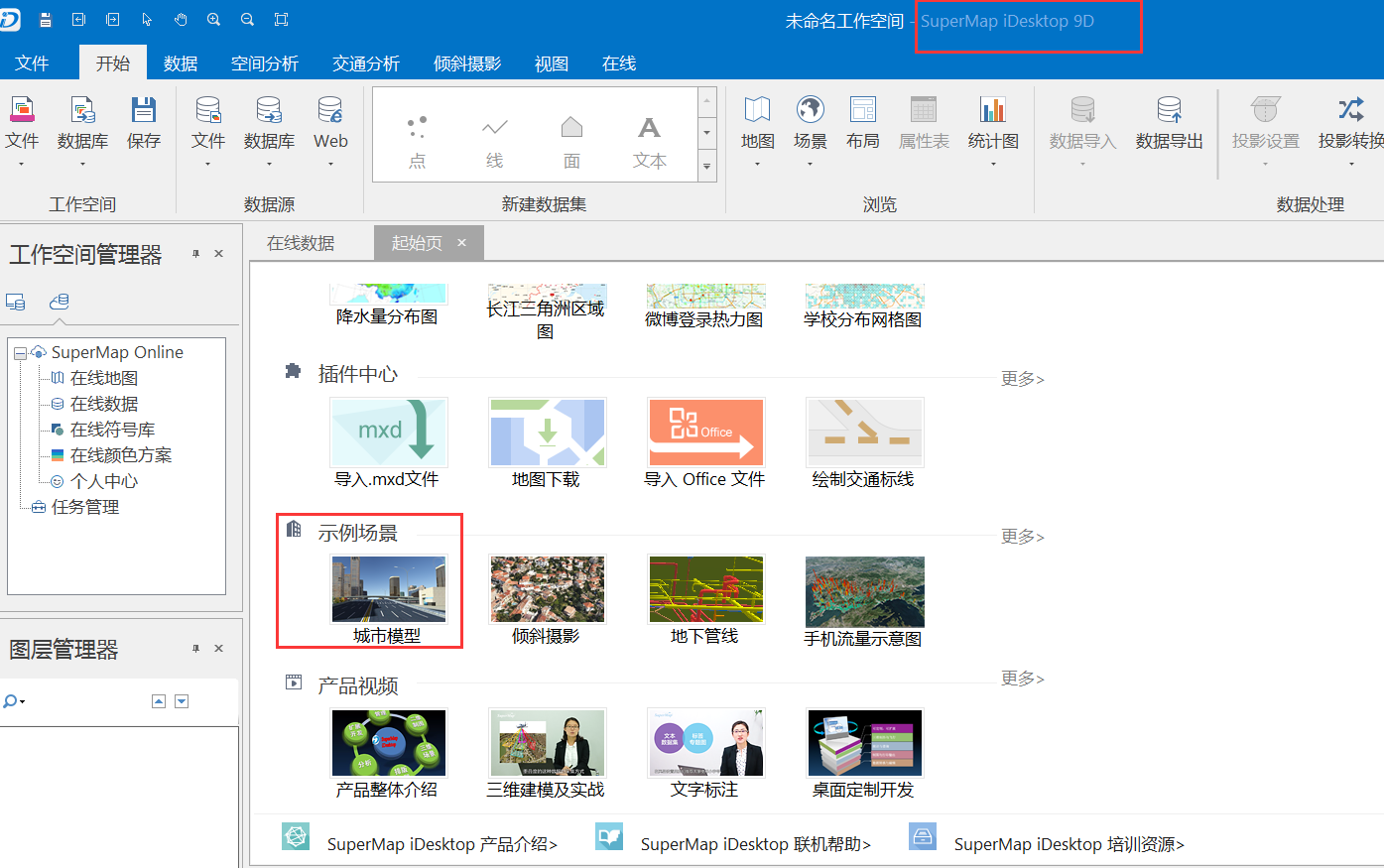This screenshot has width=1384, height=868.
Task: Click 更多> beside 示例场景
Action: (1022, 536)
